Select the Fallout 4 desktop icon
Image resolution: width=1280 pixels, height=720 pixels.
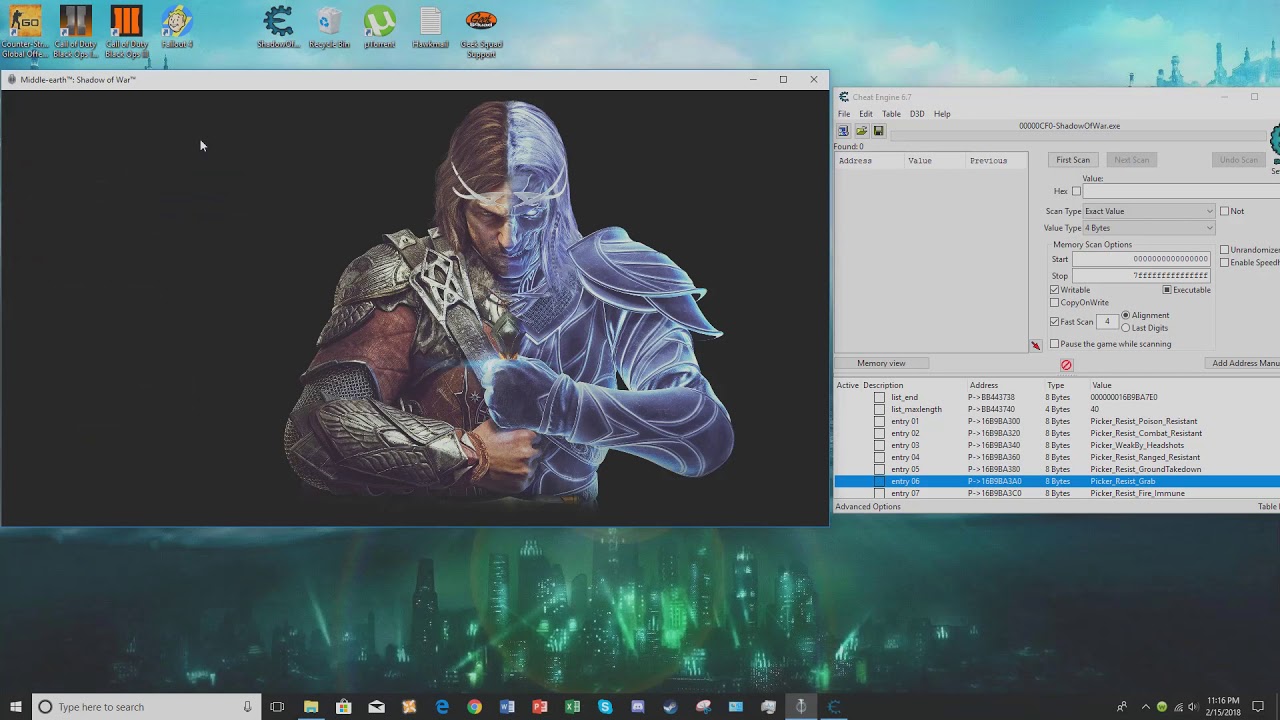177,27
